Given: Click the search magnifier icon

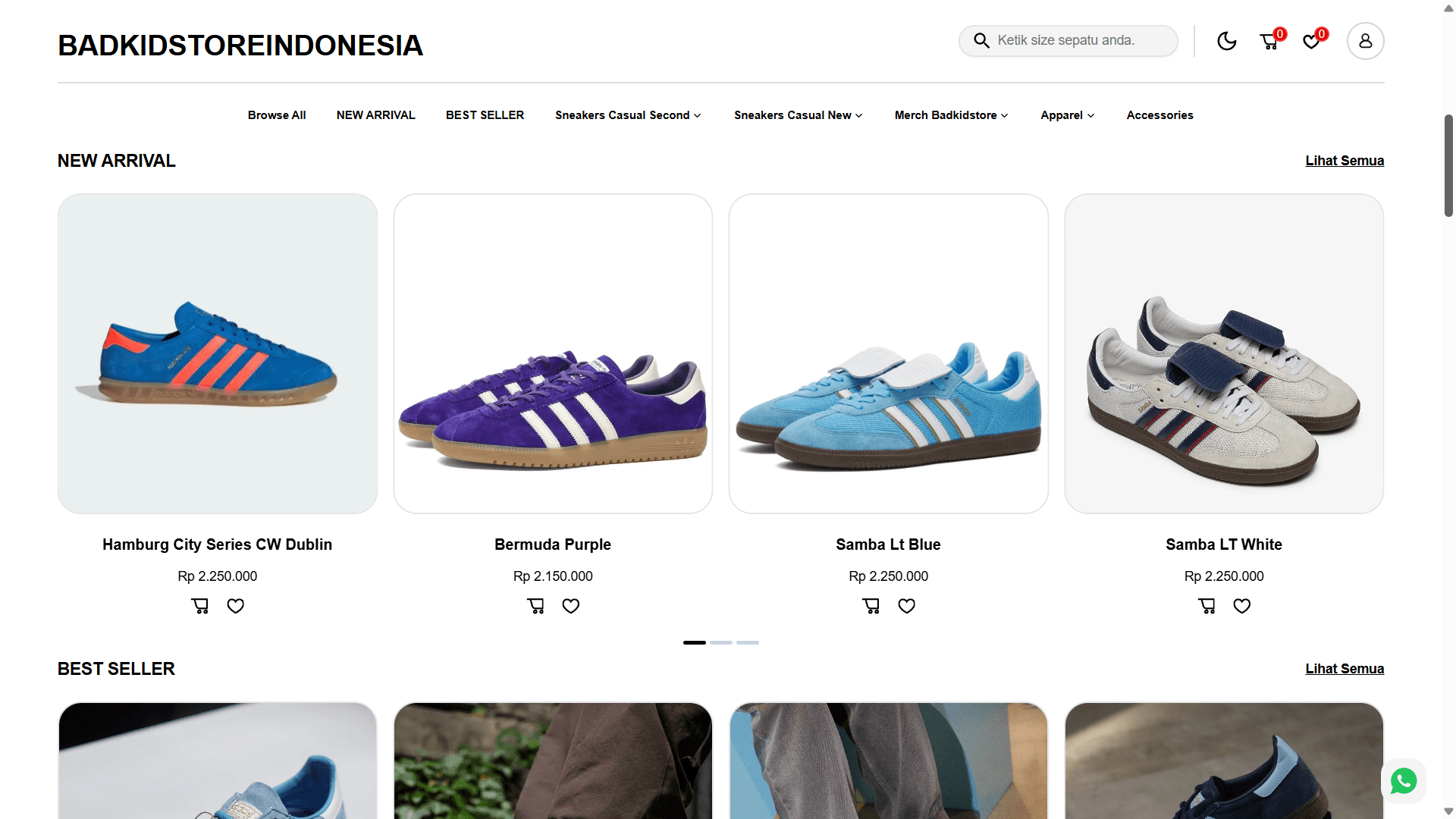Looking at the screenshot, I should click(x=981, y=40).
